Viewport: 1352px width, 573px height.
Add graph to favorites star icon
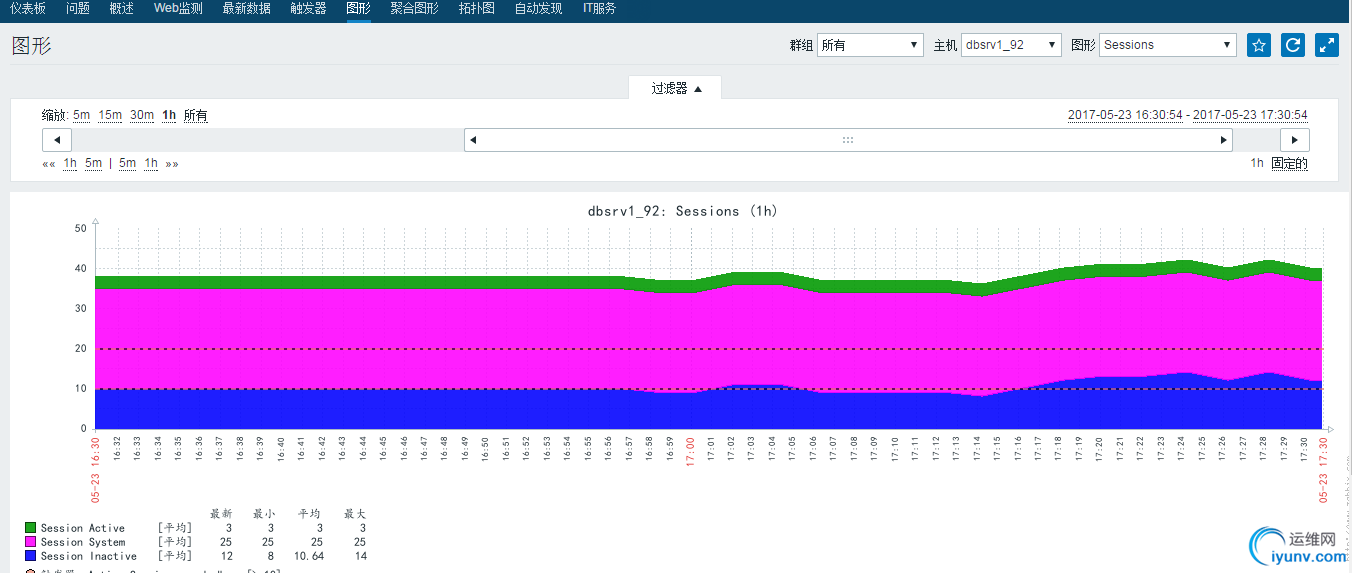[x=1259, y=45]
